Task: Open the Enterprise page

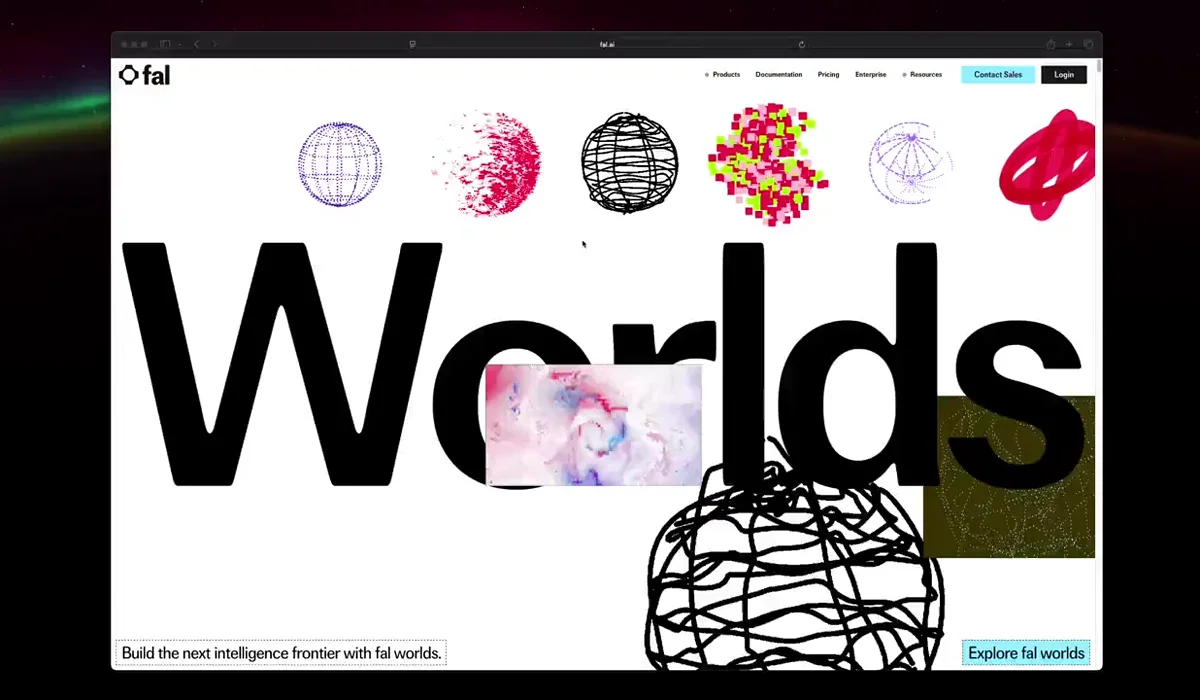Action: click(871, 75)
